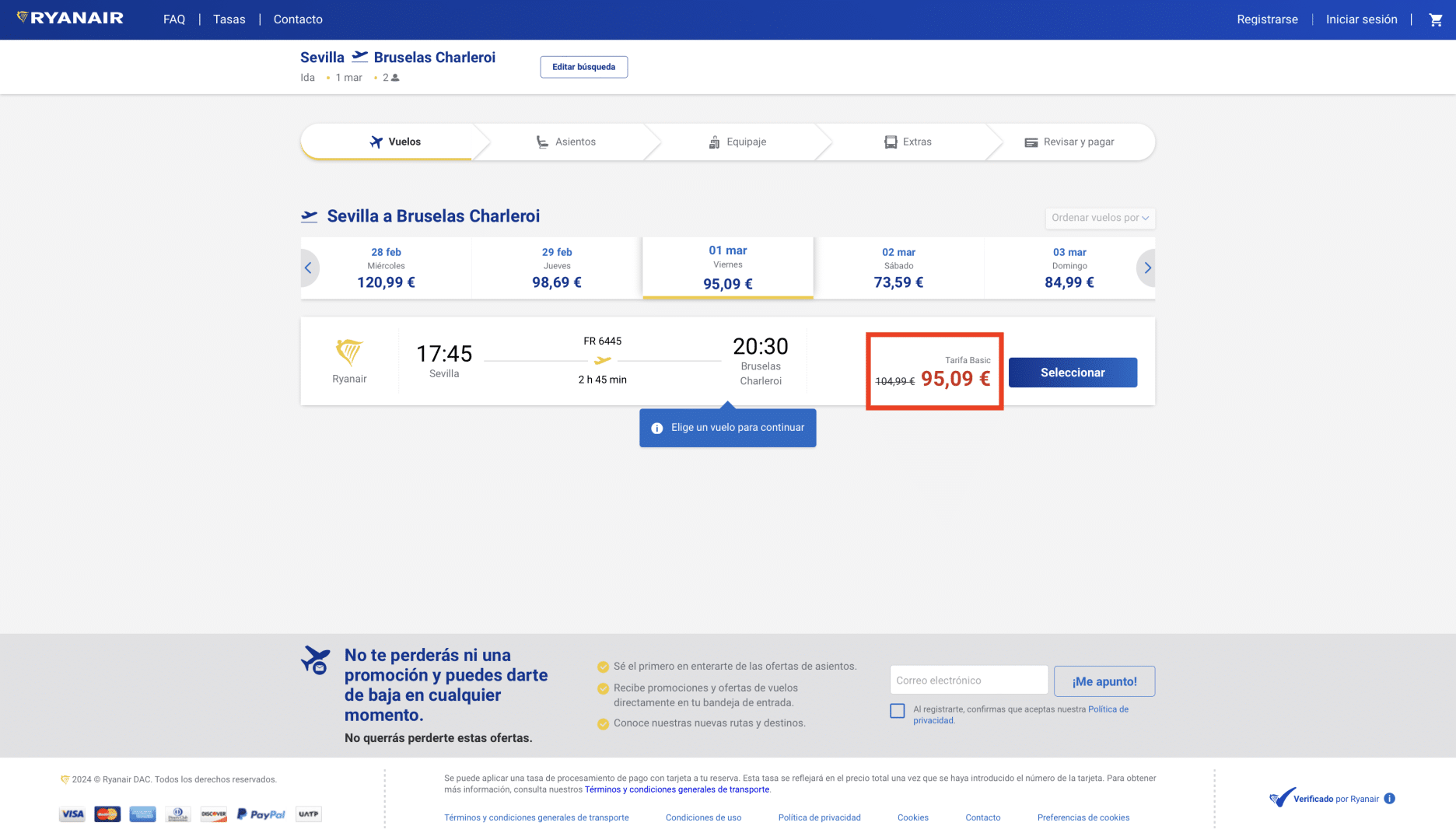
Task: Click the Editar búsqueda button
Action: point(584,67)
